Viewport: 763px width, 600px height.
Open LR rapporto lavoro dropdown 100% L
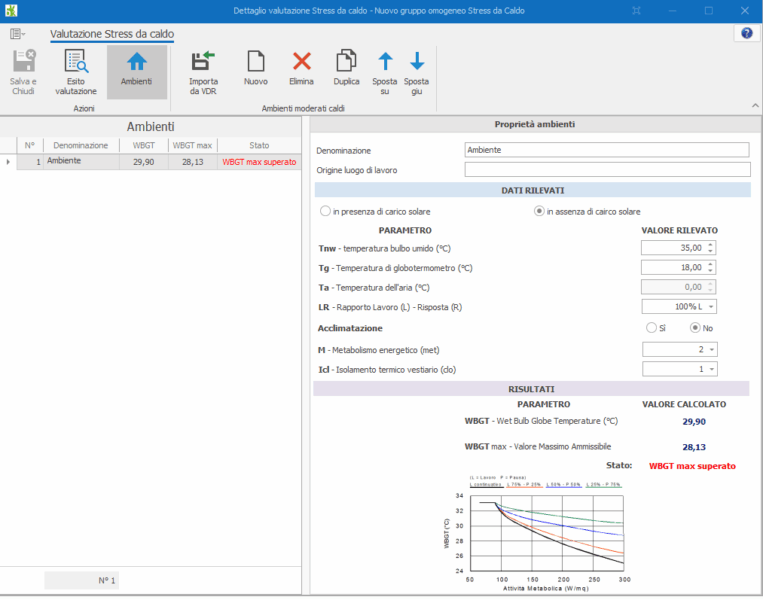point(711,307)
